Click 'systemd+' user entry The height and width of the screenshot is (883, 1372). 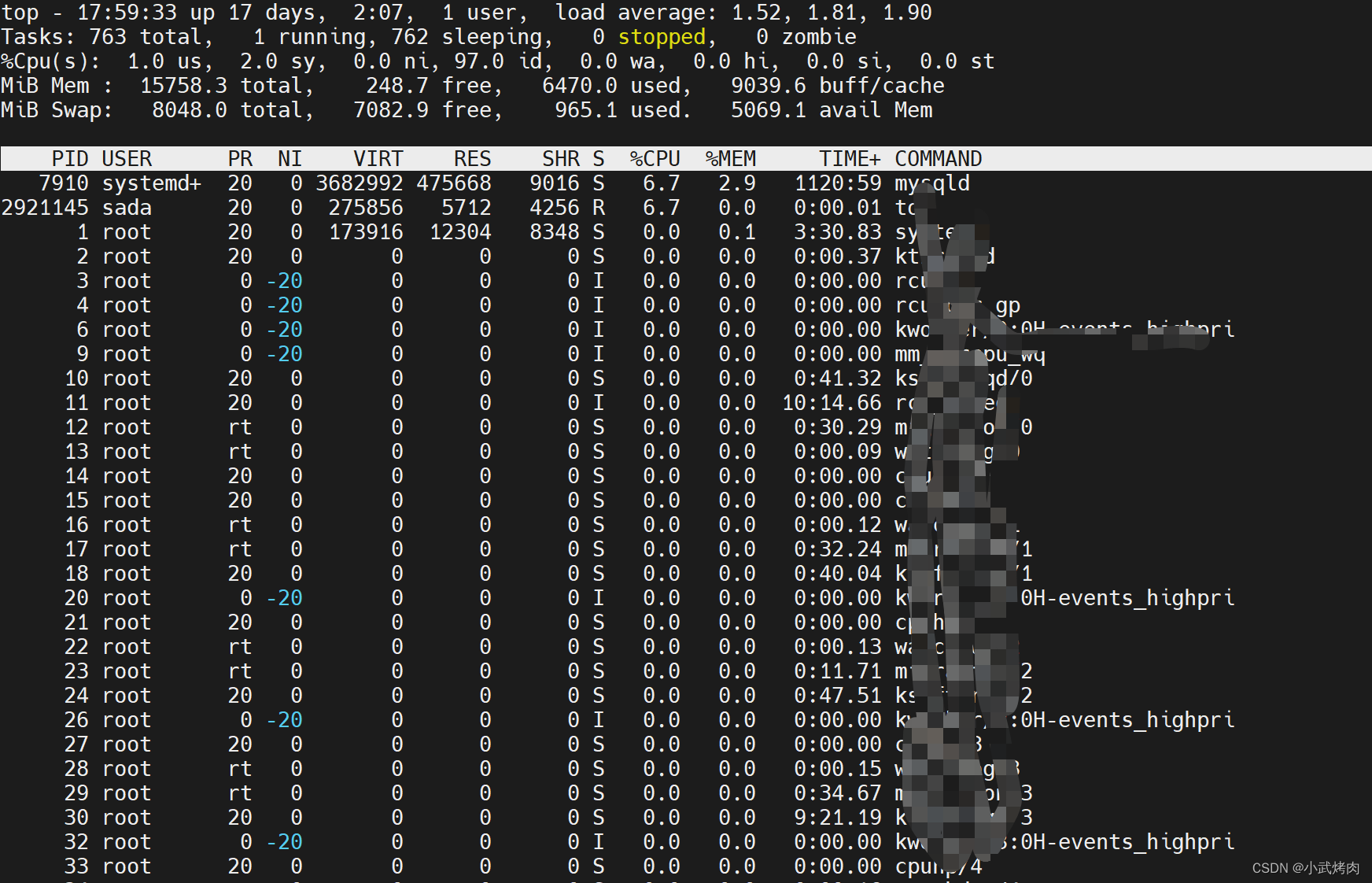(152, 183)
